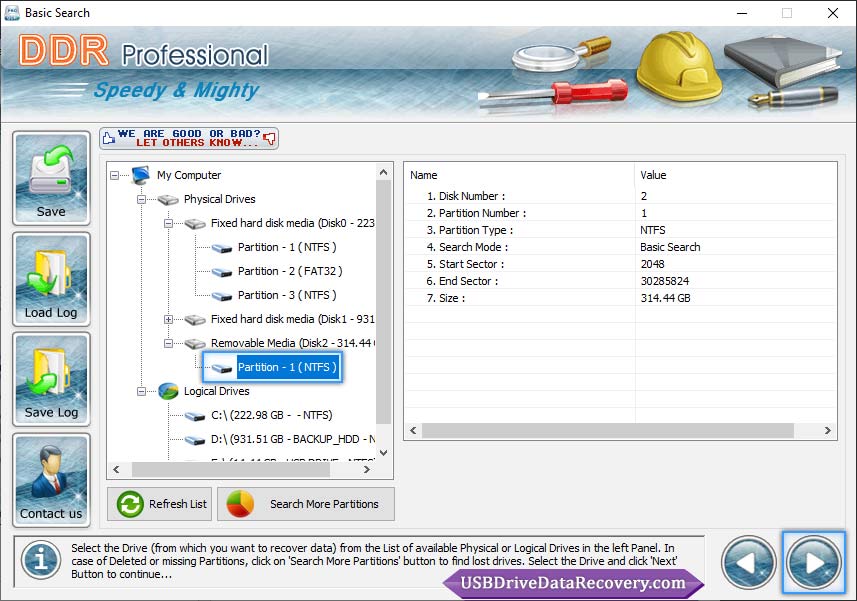Click the details table scroll-left arrow
This screenshot has height=601, width=857.
point(413,431)
